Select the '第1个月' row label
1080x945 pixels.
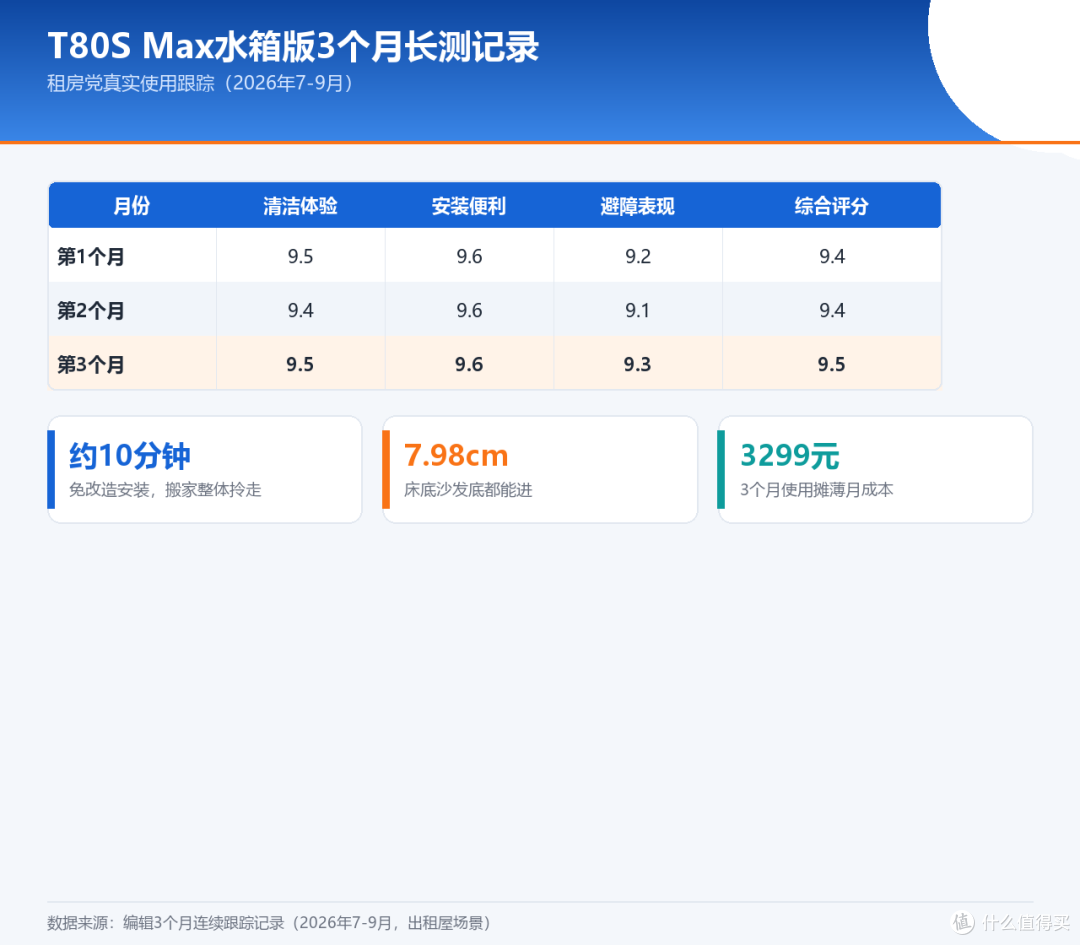91,257
